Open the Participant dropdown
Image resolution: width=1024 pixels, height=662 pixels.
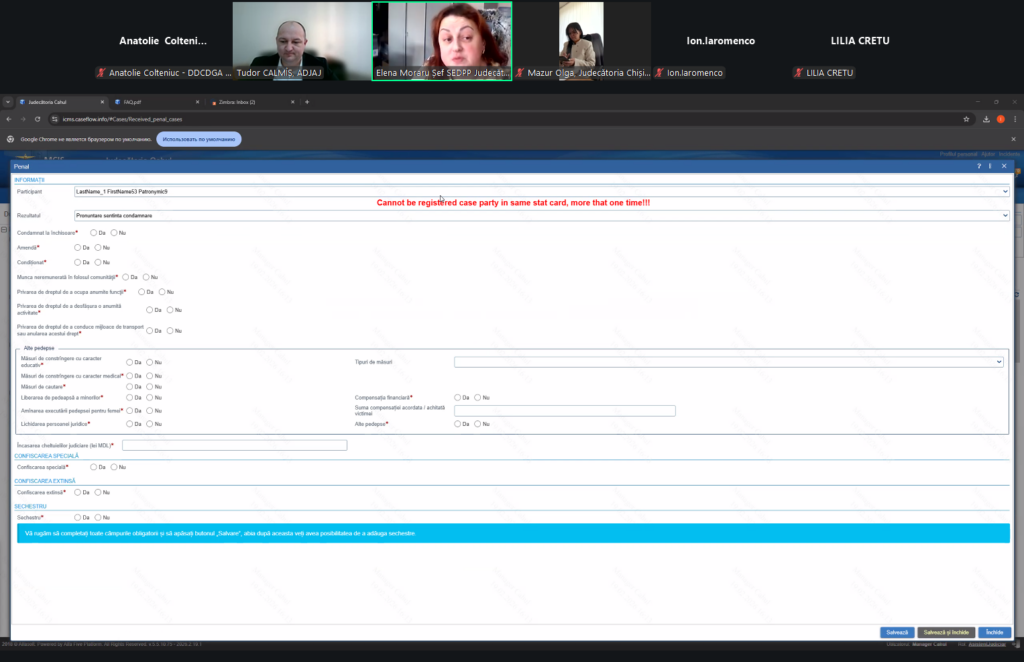pyautogui.click(x=540, y=190)
